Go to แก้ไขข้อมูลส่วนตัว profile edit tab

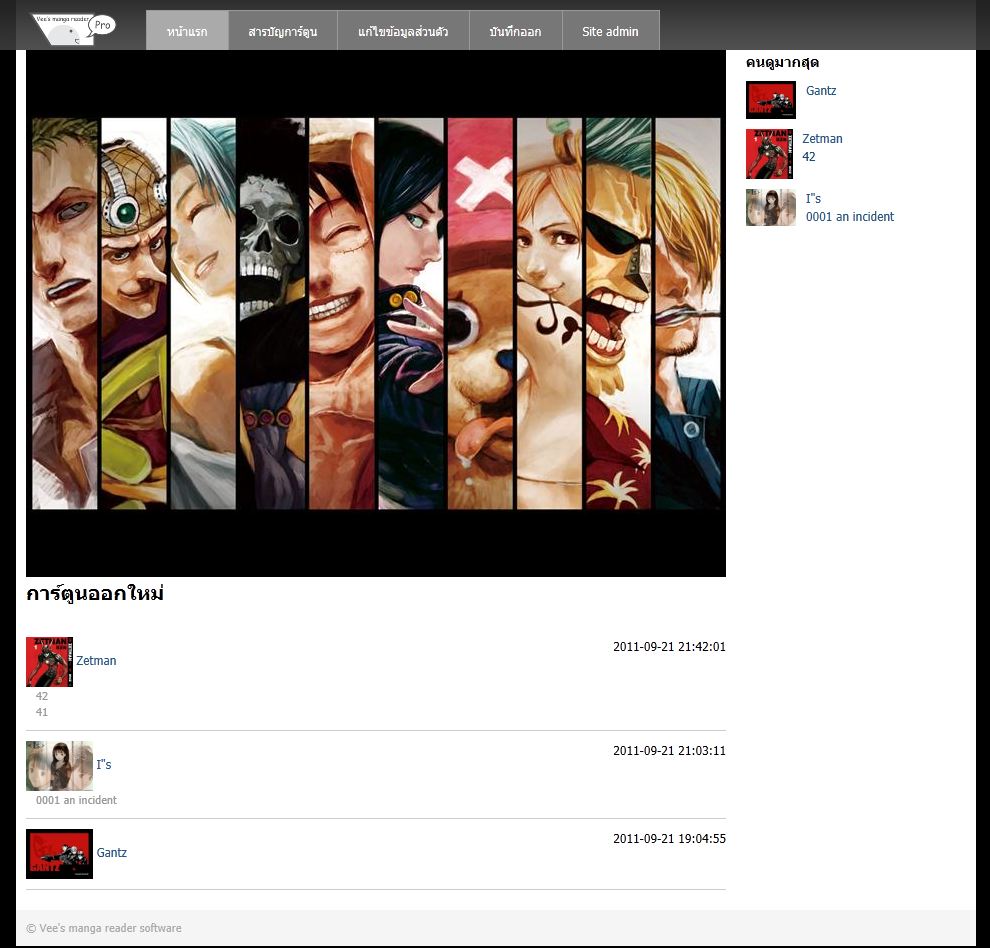point(403,30)
